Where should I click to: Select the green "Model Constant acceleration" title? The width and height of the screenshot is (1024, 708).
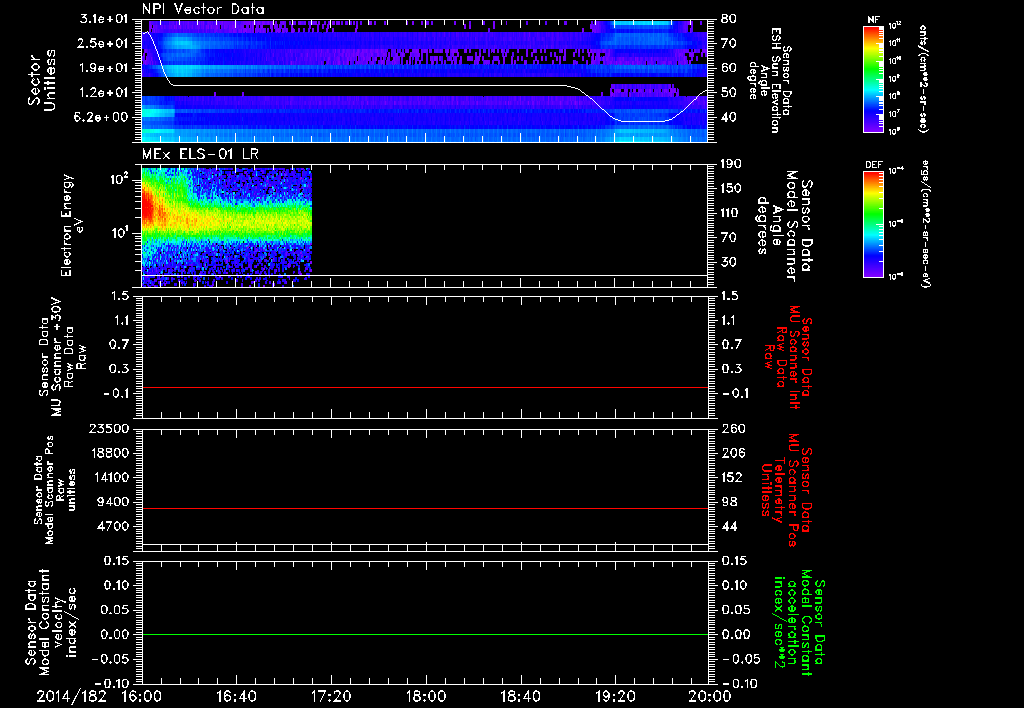pos(798,624)
